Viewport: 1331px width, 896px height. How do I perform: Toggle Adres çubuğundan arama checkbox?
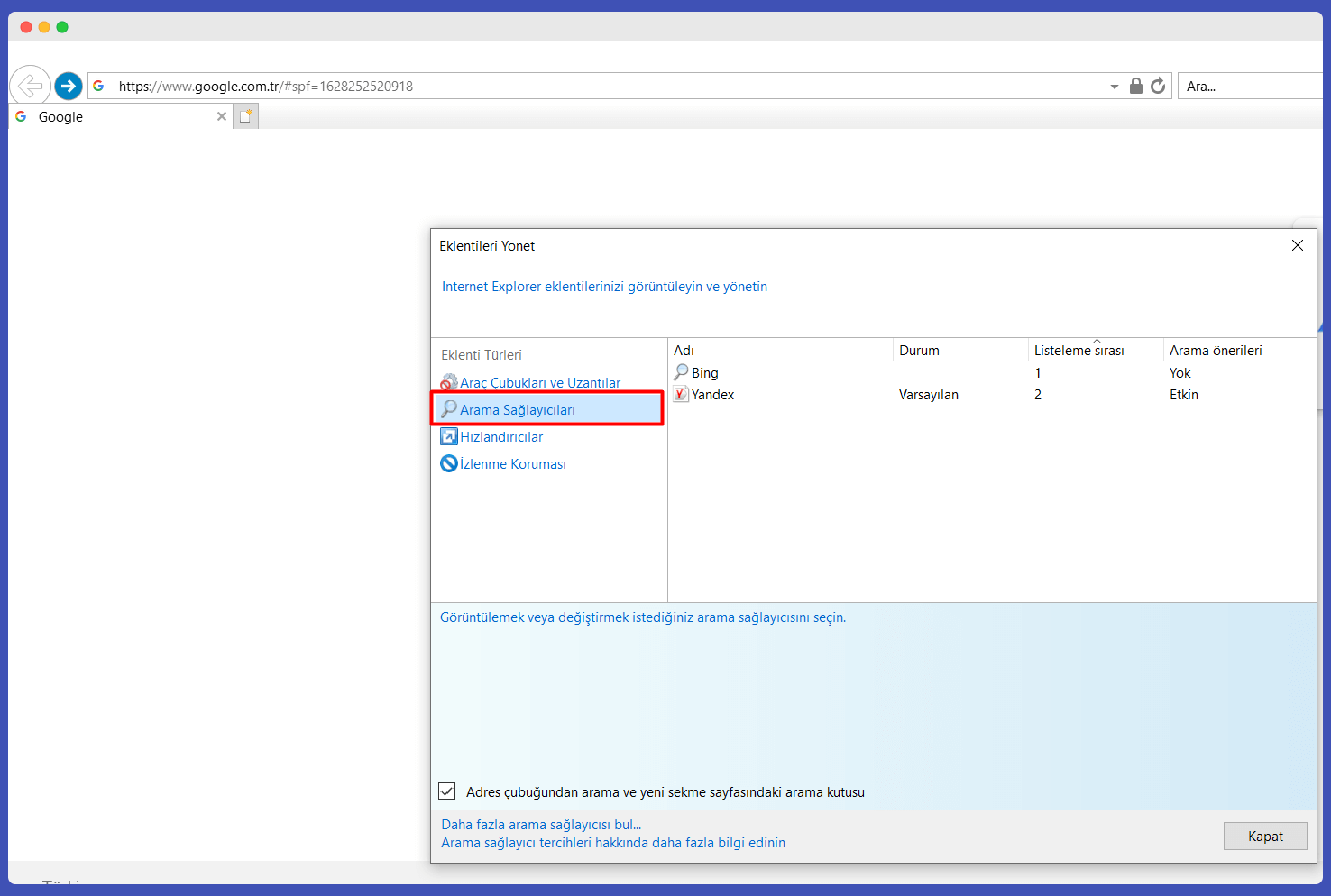(x=447, y=791)
